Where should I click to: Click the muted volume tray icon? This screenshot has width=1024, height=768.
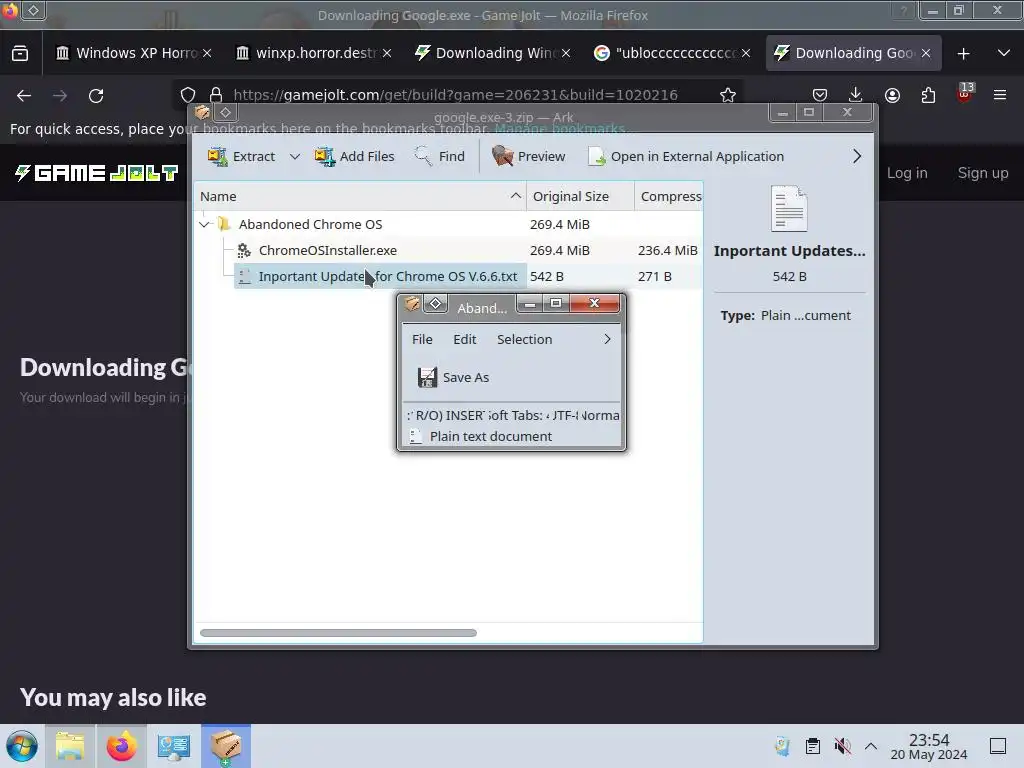[842, 746]
